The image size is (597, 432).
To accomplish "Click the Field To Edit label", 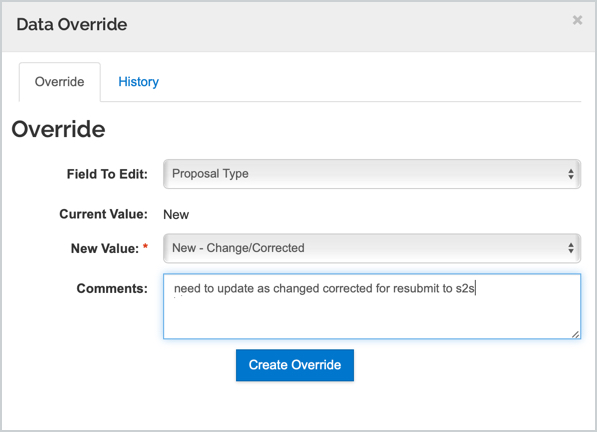I will [x=107, y=174].
